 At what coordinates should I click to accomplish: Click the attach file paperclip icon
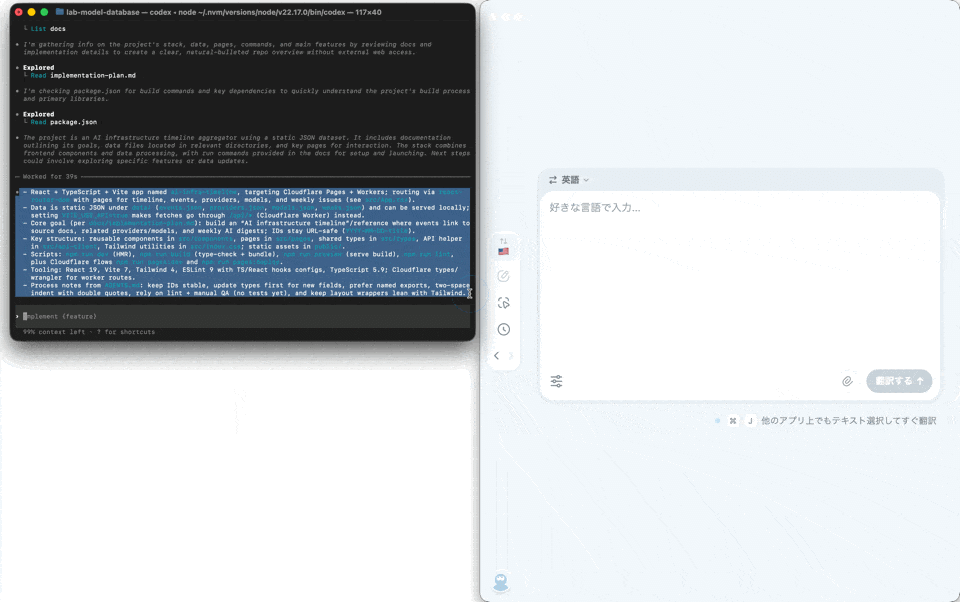coord(847,381)
